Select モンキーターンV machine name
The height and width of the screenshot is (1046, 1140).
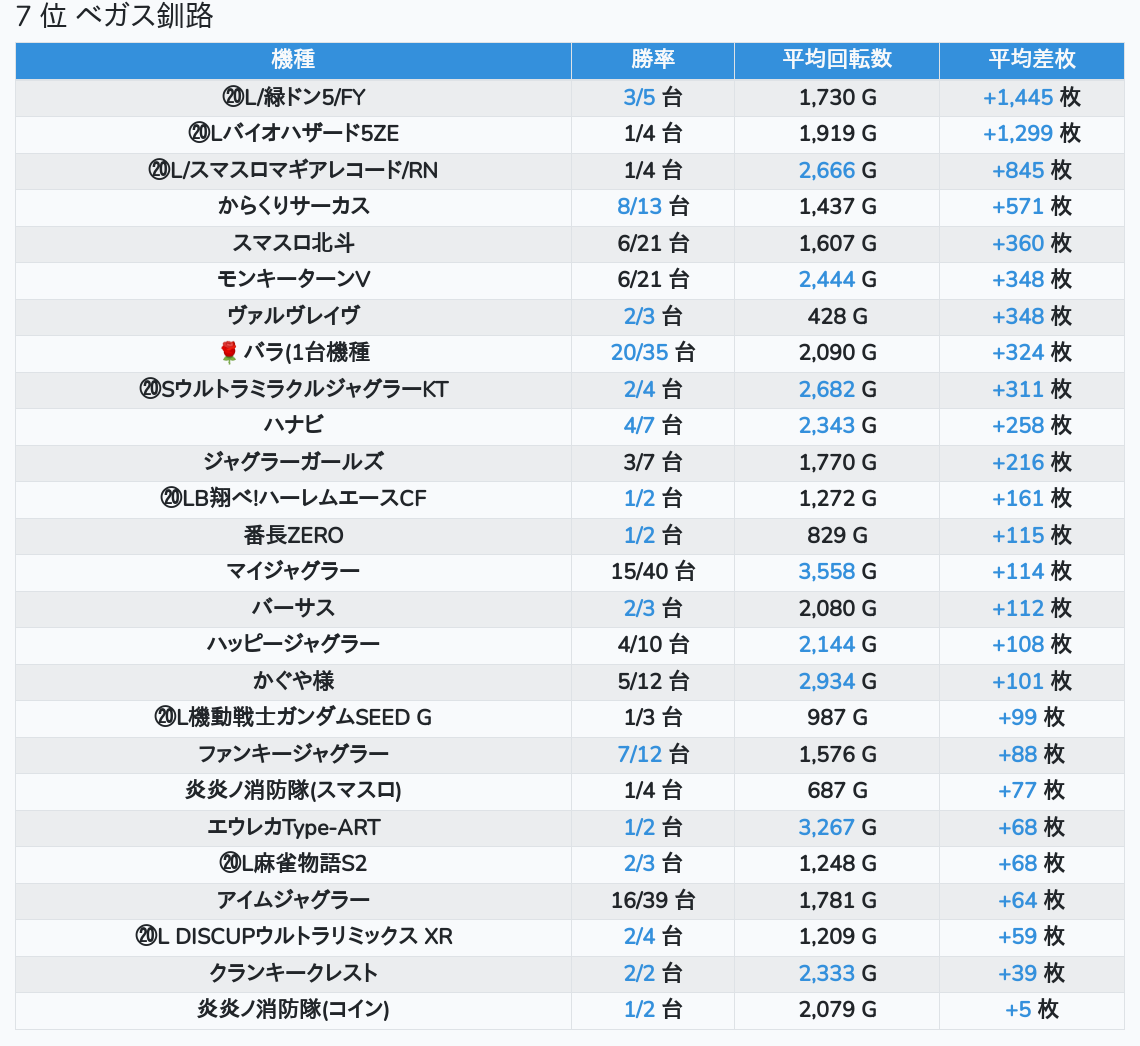pos(293,280)
